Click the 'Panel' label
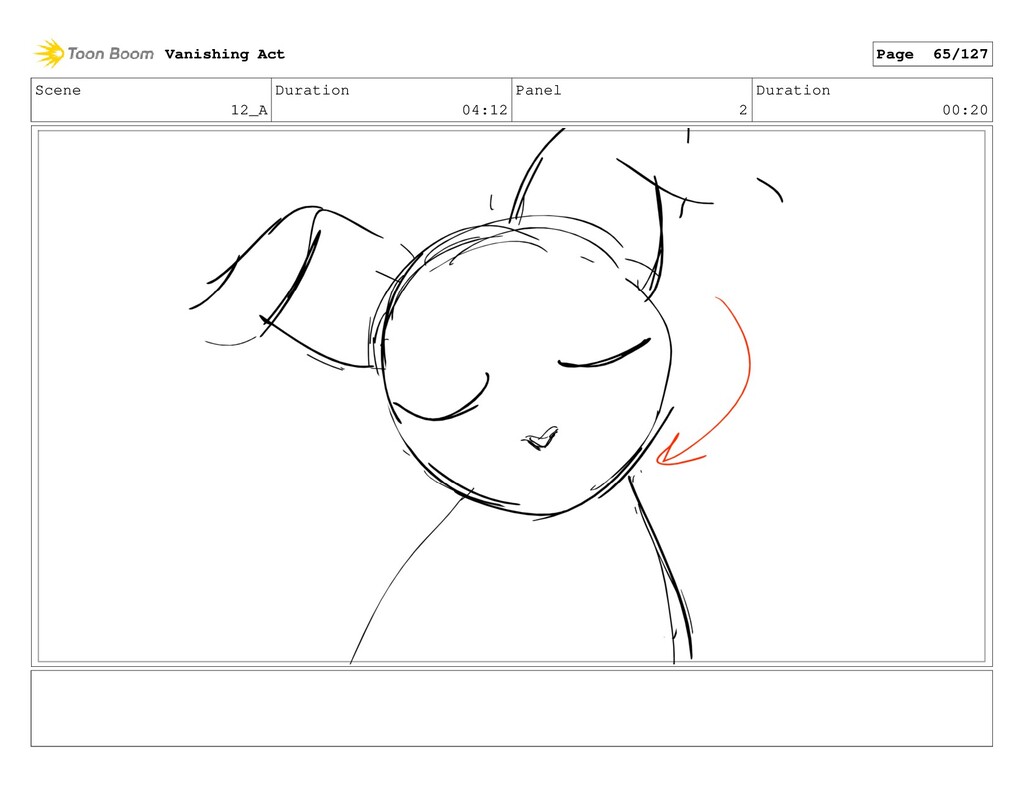Image resolution: width=1024 pixels, height=793 pixels. pos(538,90)
